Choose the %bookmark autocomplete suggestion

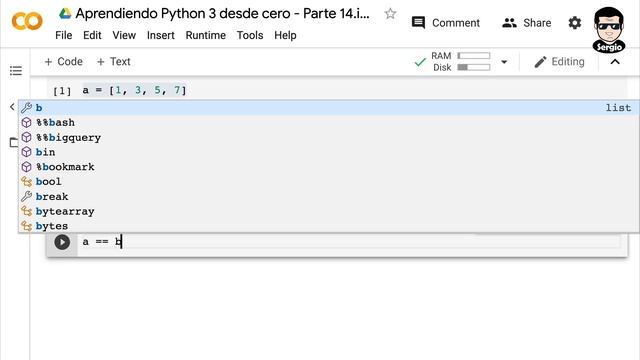tap(329, 167)
